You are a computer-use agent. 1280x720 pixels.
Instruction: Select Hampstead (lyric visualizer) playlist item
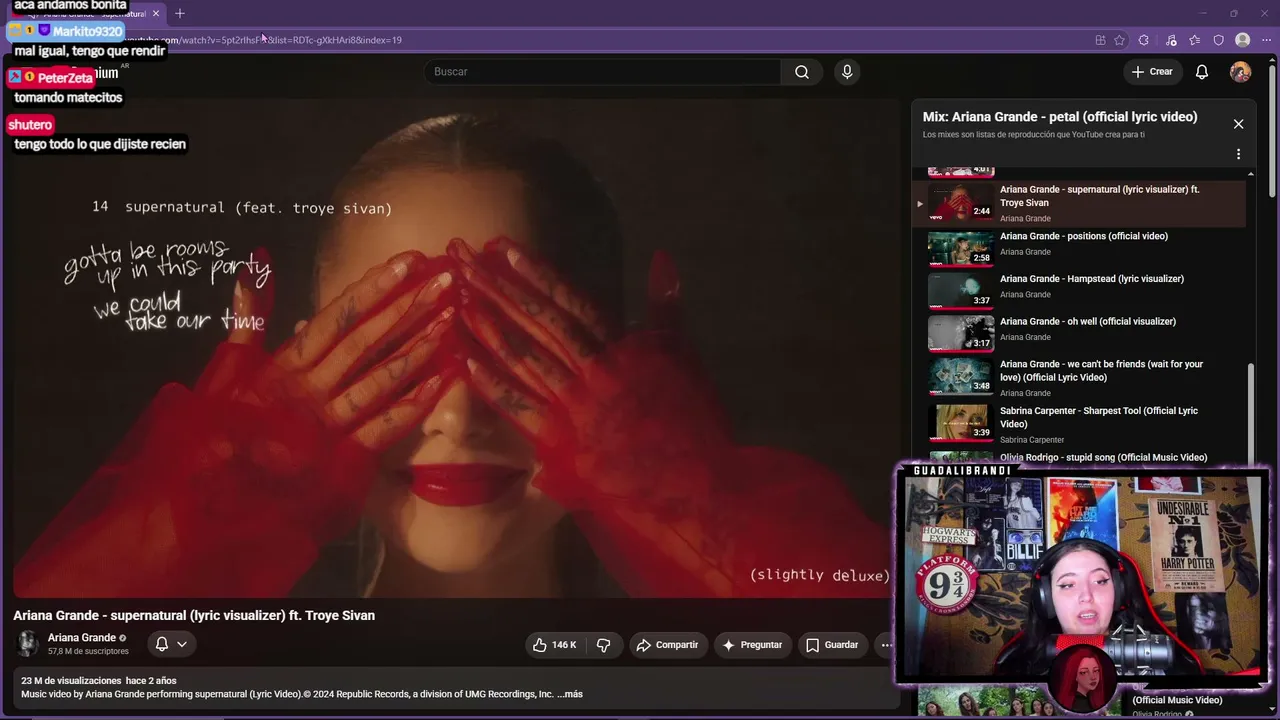pos(1092,279)
